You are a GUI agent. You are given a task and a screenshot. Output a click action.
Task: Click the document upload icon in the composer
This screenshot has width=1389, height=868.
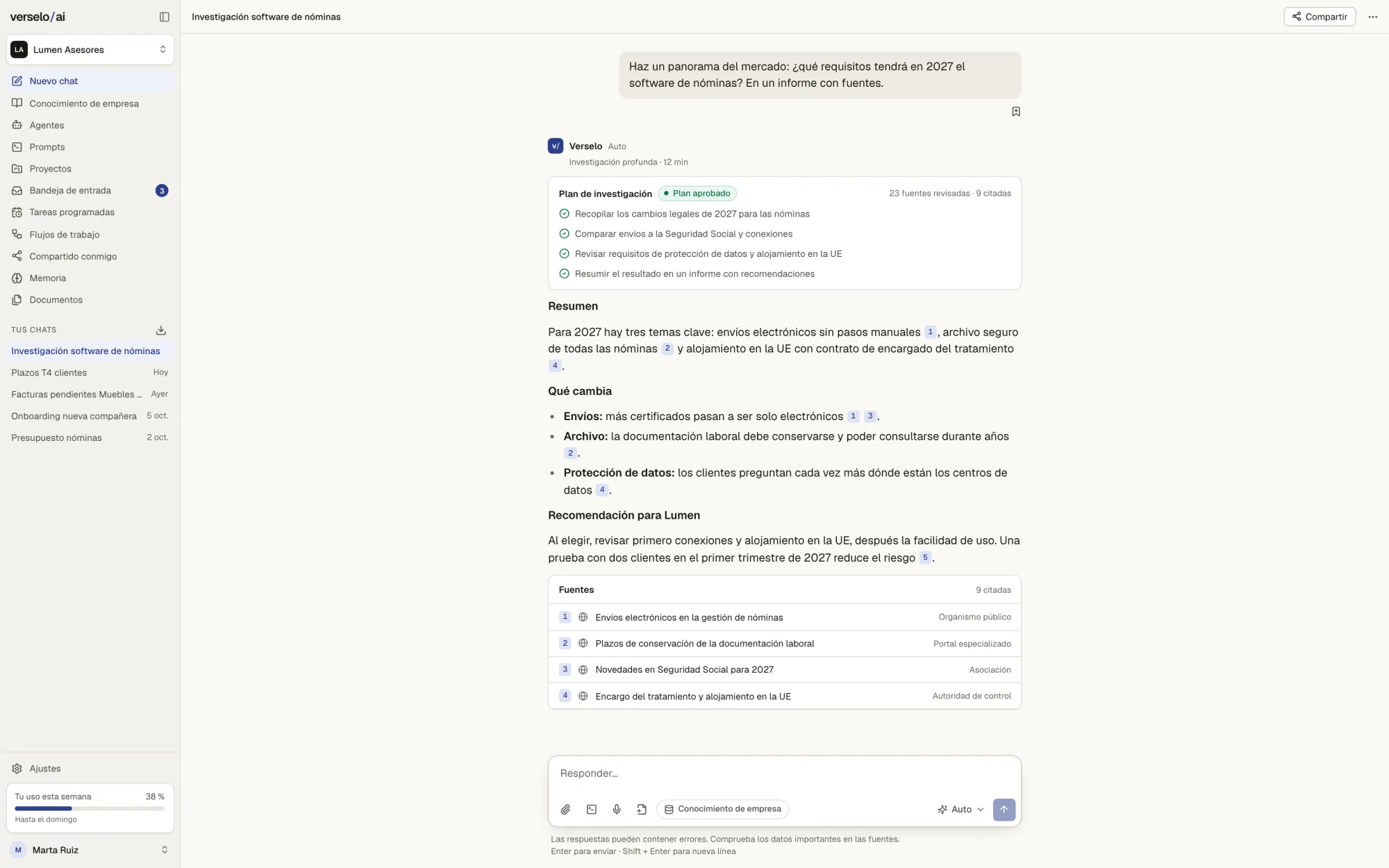click(x=642, y=810)
